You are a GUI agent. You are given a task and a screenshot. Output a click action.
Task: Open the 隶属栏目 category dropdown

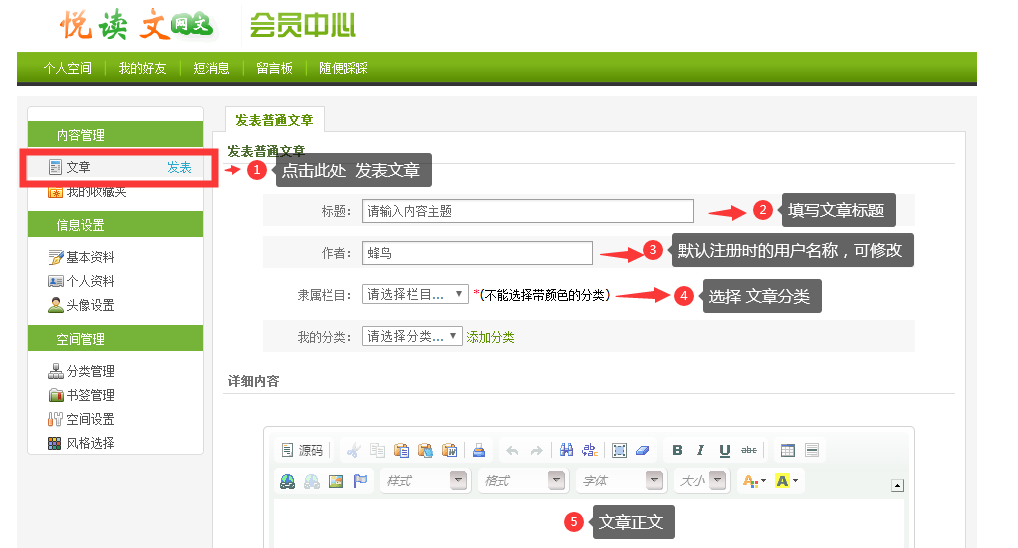[415, 294]
